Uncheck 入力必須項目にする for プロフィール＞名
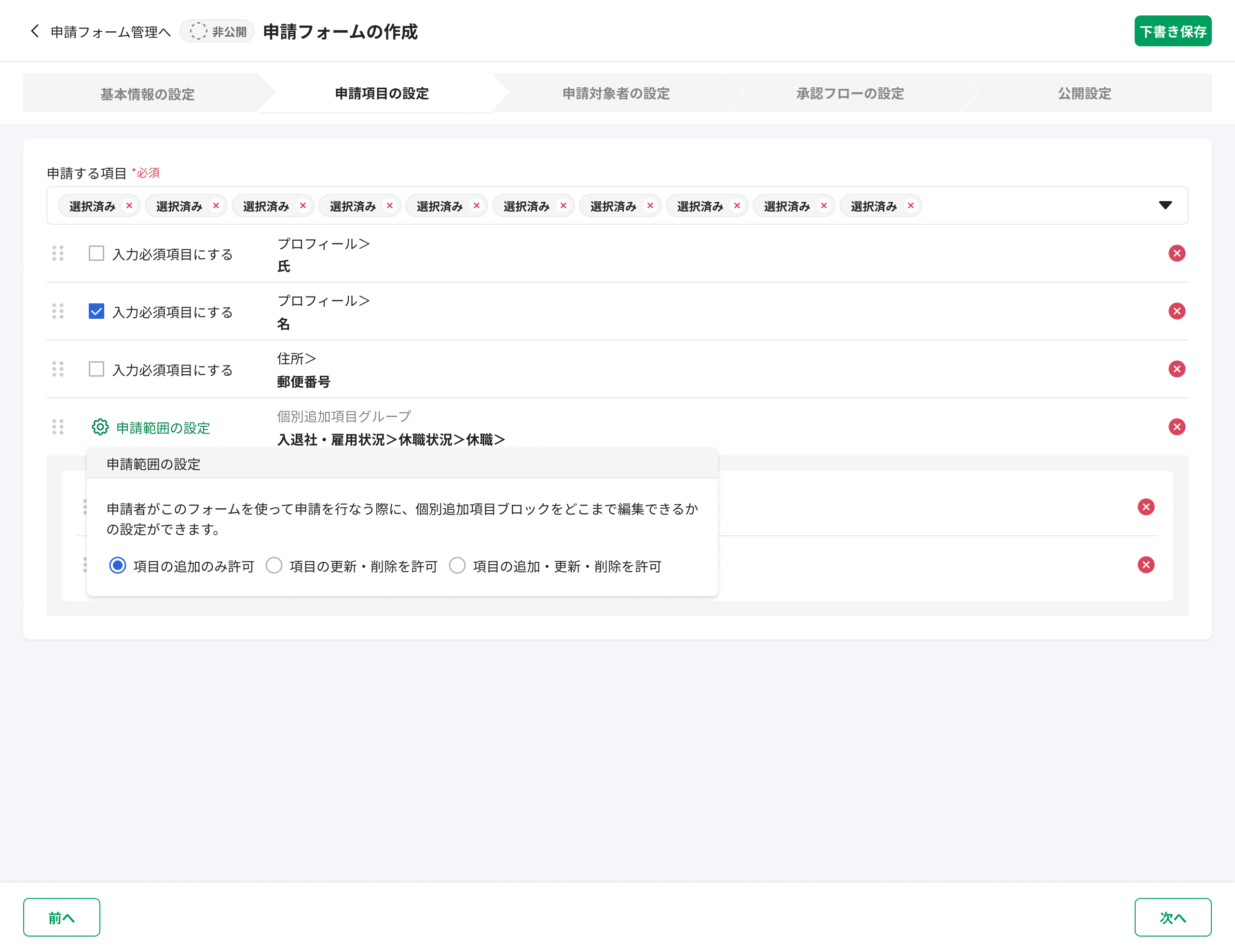Viewport: 1235px width, 952px height. click(x=96, y=311)
